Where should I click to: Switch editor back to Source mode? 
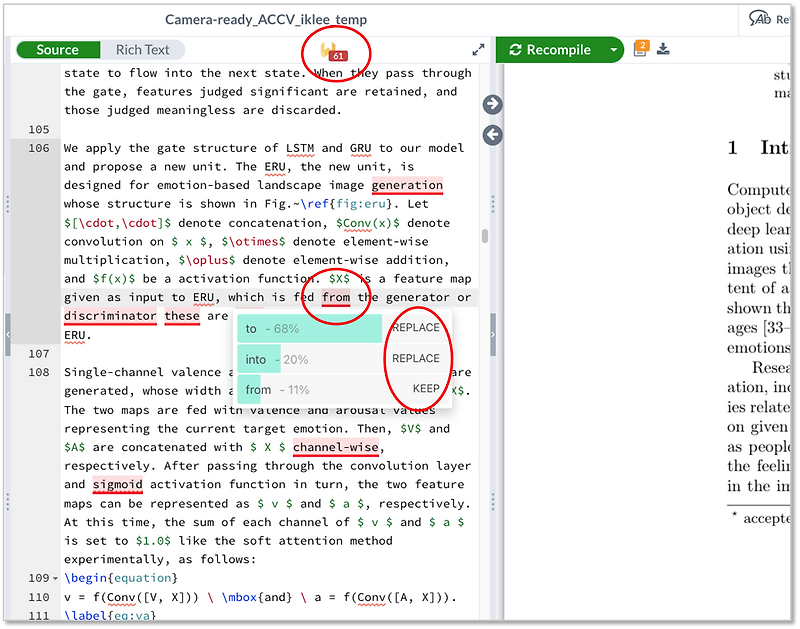tap(57, 49)
